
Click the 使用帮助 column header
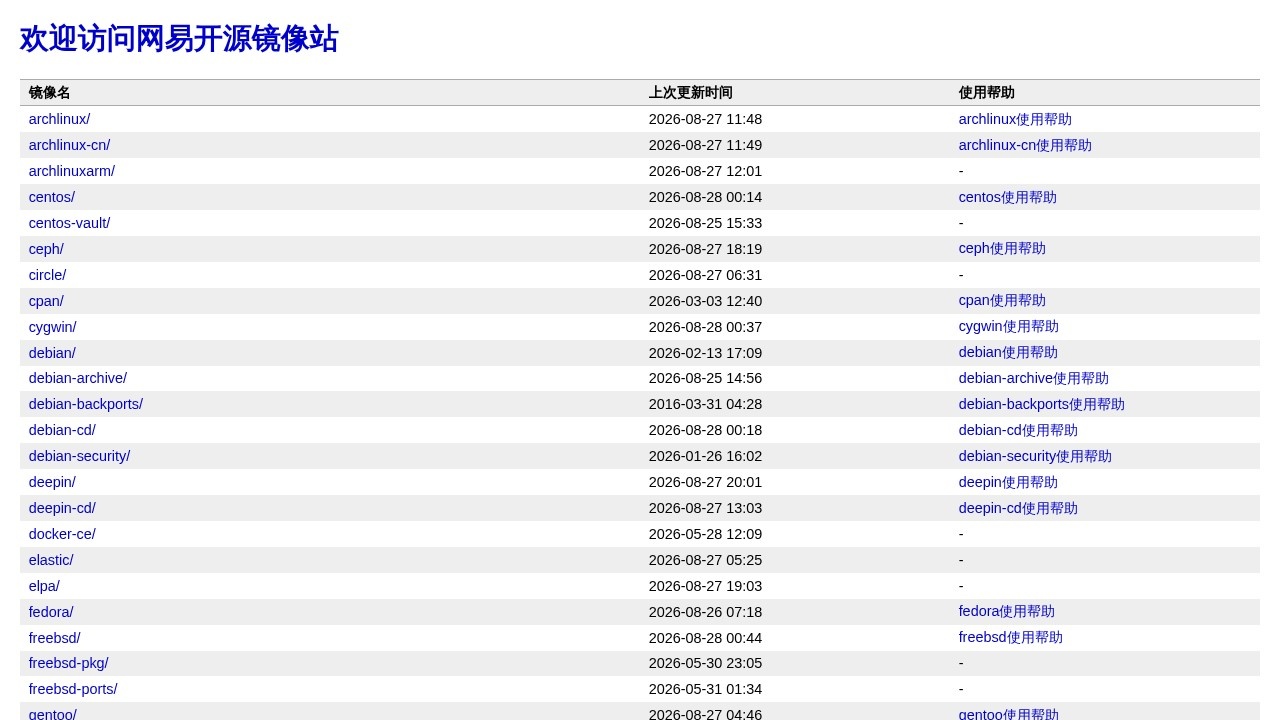pos(987,93)
